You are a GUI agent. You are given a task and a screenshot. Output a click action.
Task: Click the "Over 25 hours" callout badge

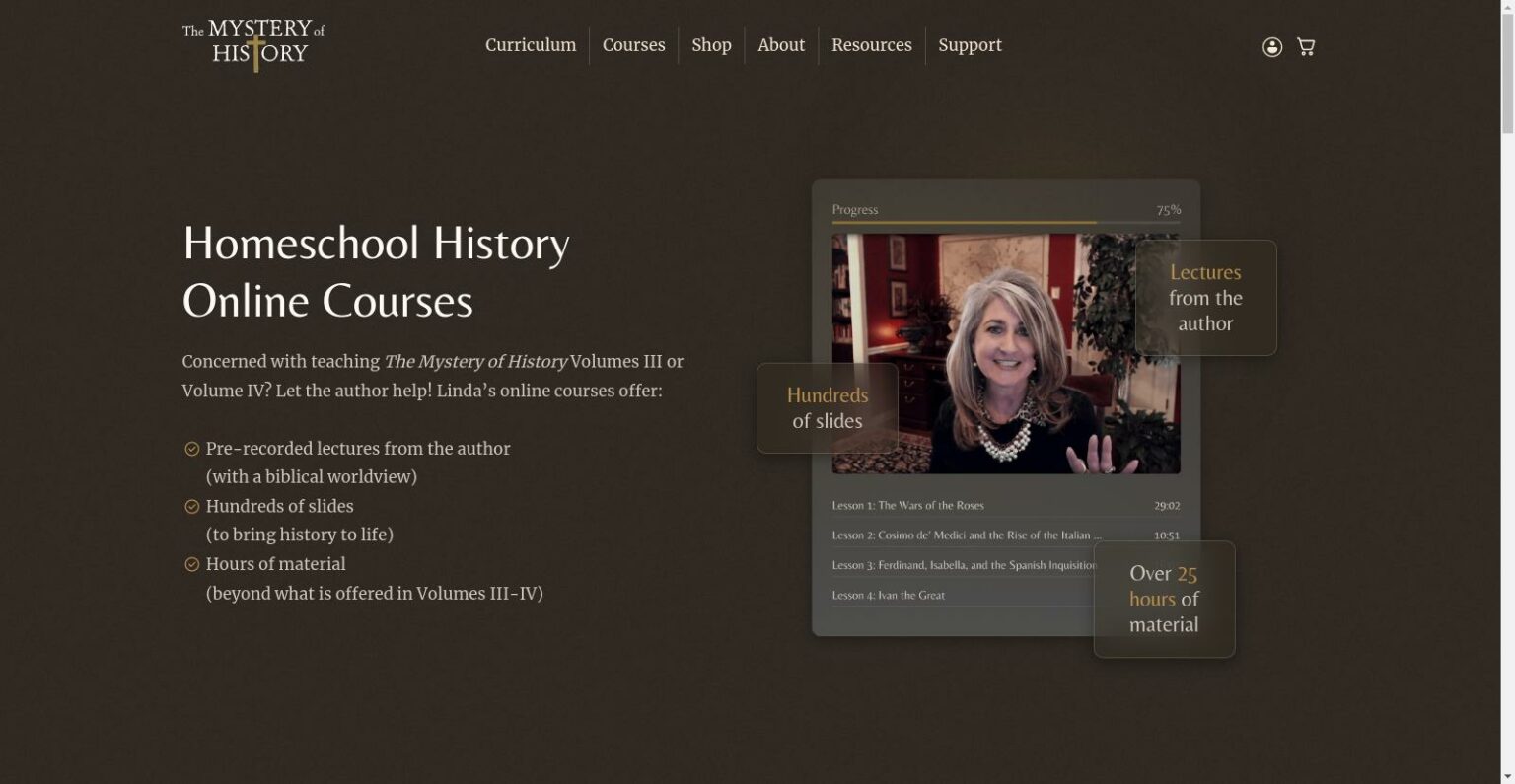tap(1164, 599)
